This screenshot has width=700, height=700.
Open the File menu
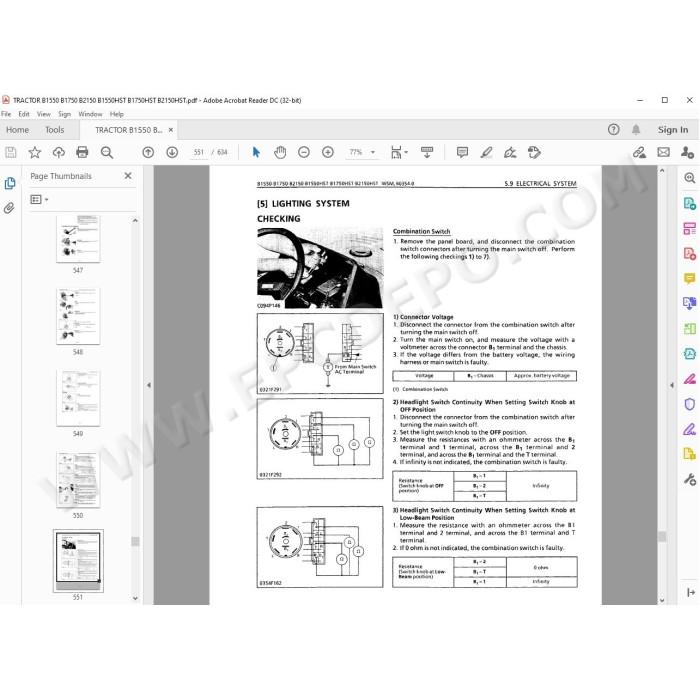[6, 114]
